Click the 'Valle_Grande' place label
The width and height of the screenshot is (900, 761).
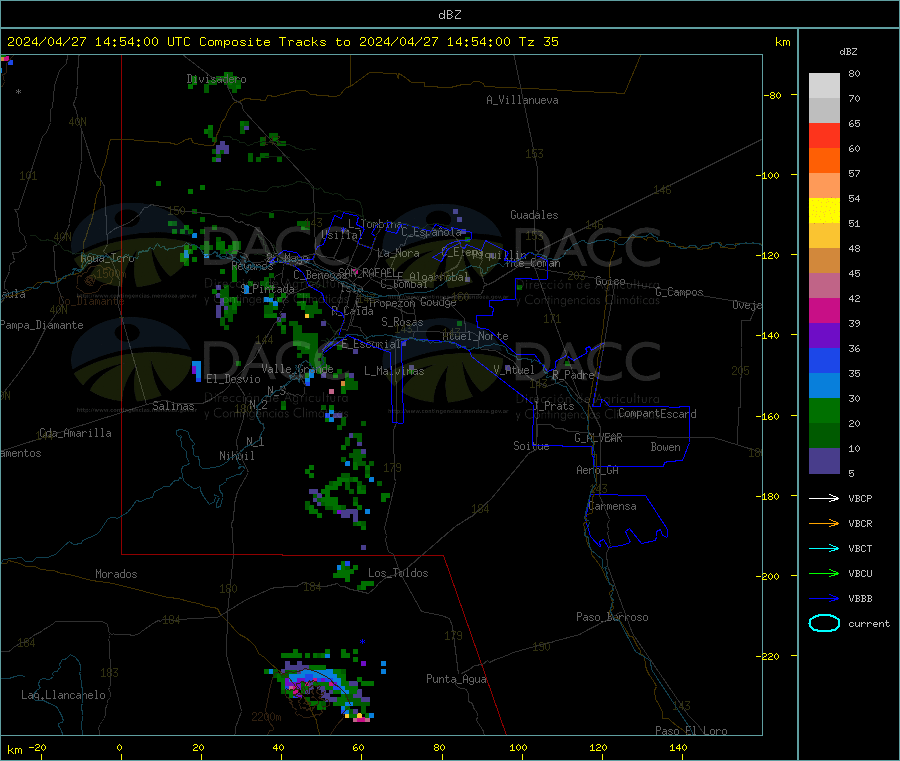[297, 368]
